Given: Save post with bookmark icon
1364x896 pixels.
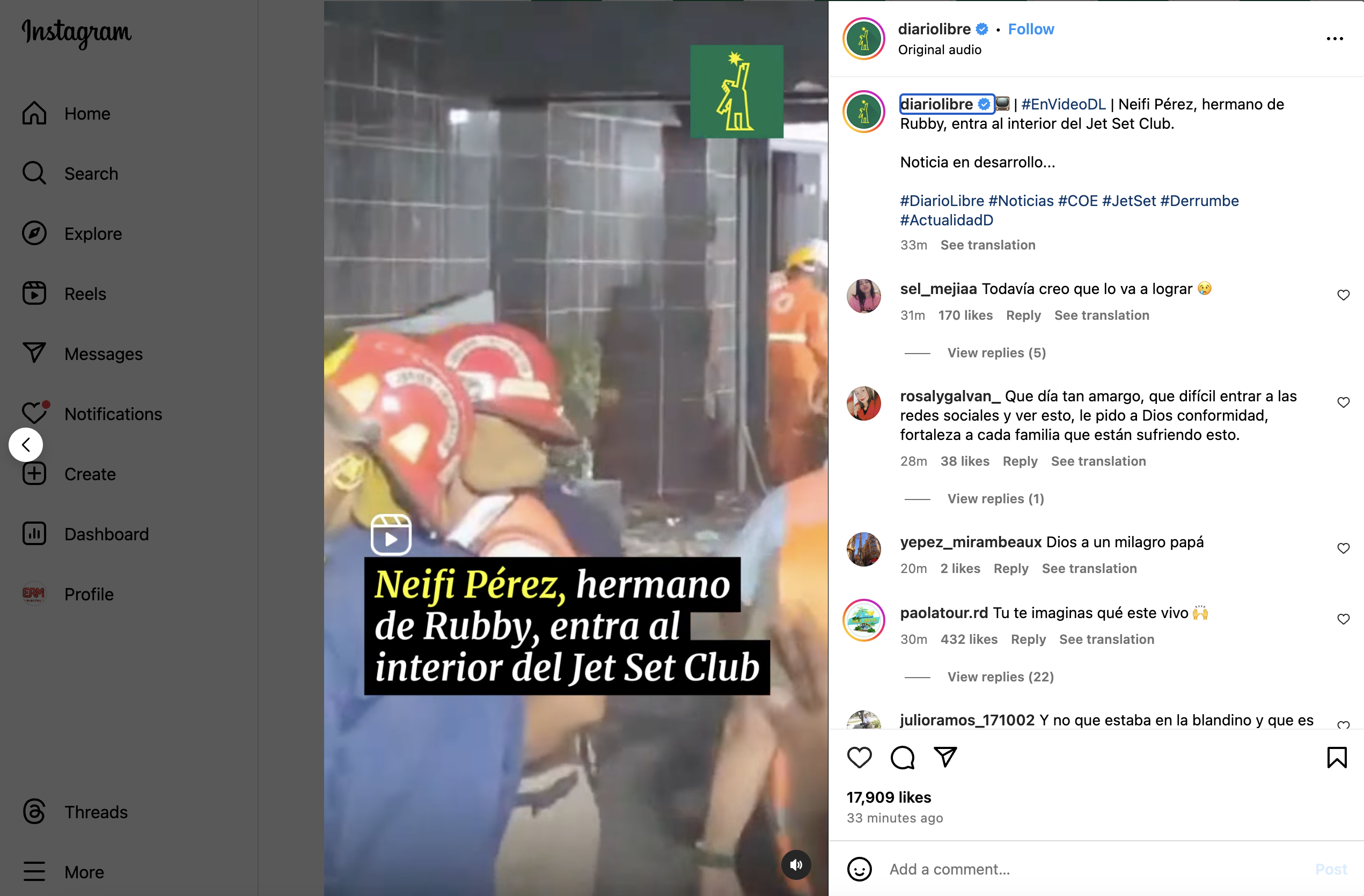Looking at the screenshot, I should point(1337,758).
